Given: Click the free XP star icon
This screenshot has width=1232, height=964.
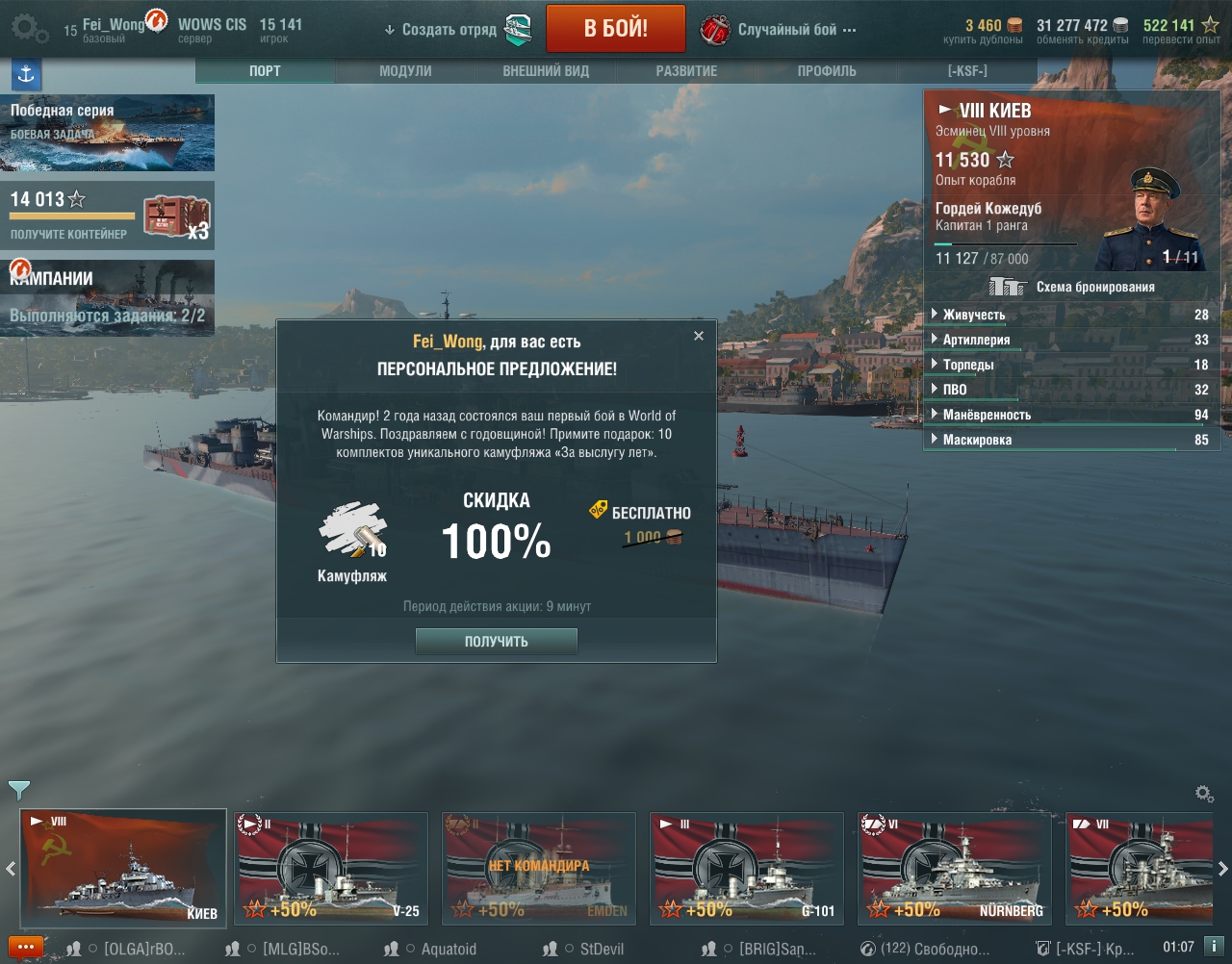Looking at the screenshot, I should point(1210,25).
